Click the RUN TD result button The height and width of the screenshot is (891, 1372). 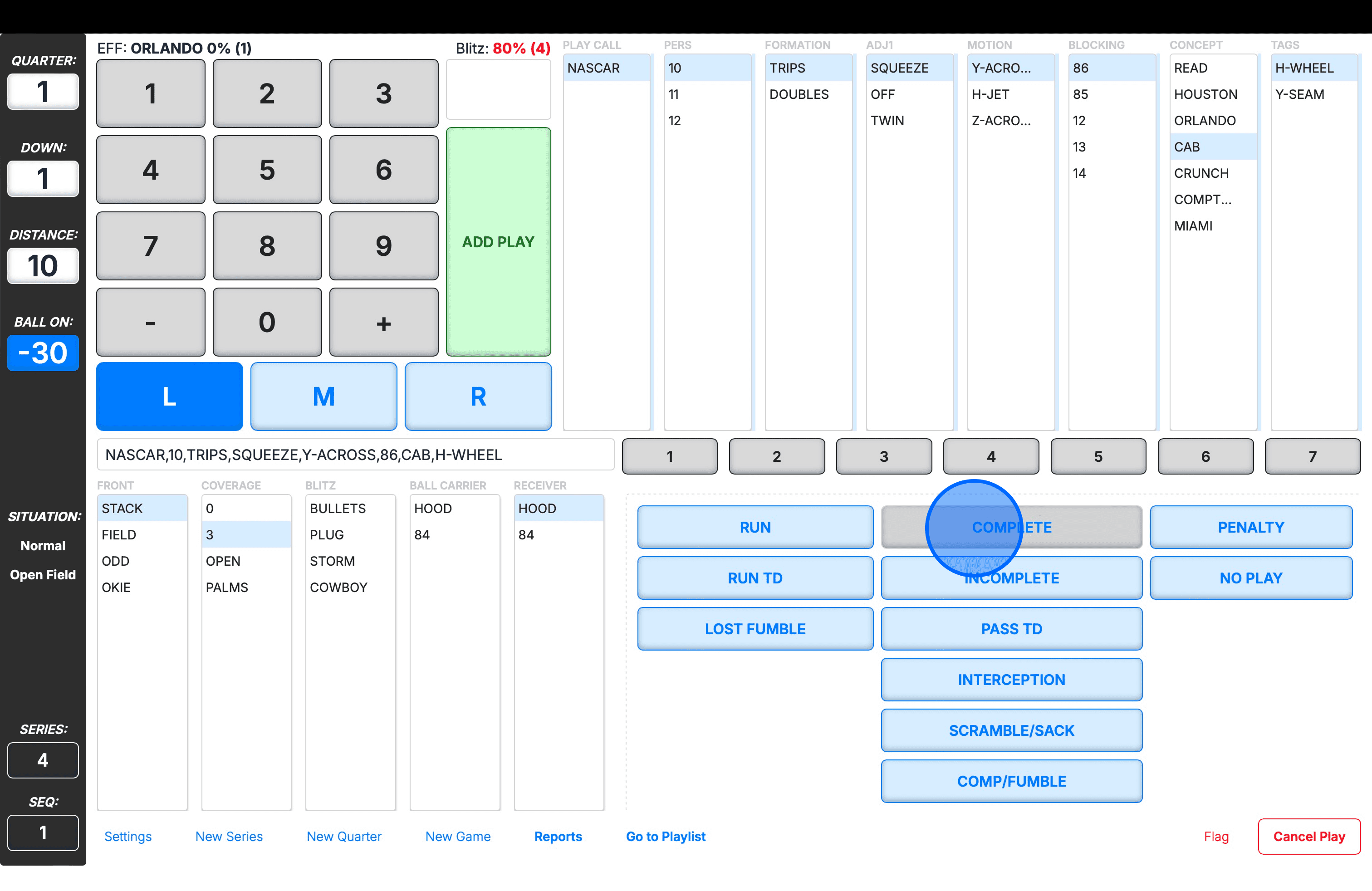click(x=755, y=578)
